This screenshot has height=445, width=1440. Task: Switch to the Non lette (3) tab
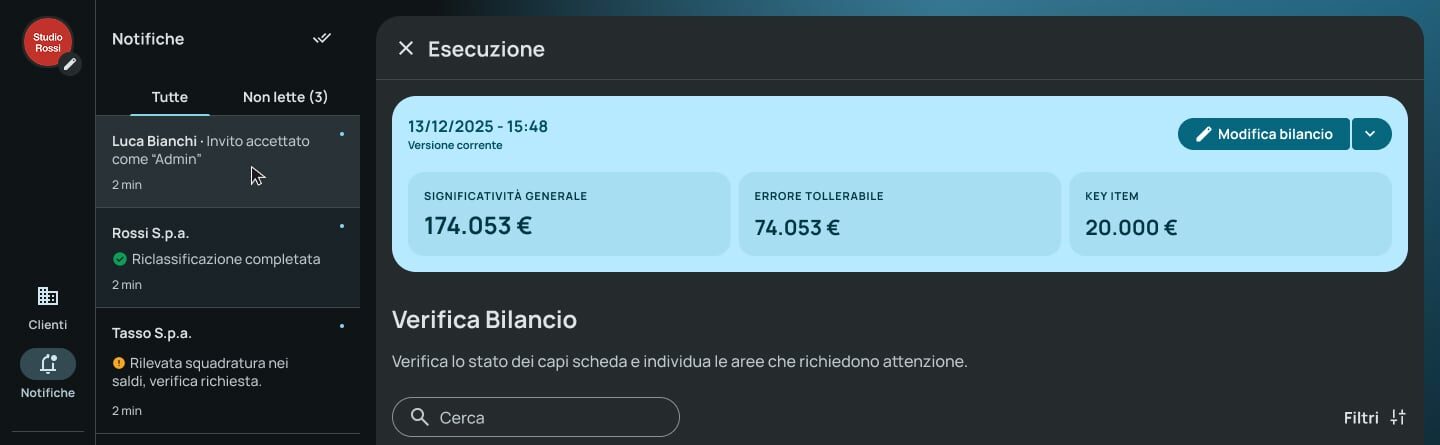tap(286, 97)
